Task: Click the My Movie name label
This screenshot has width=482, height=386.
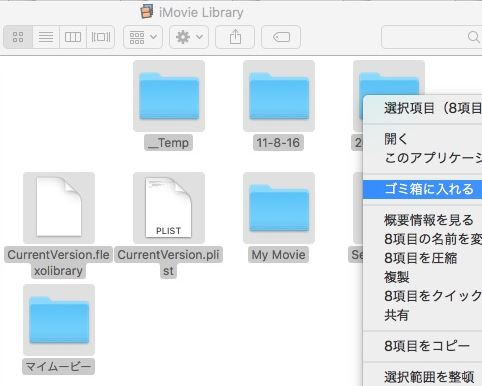Action: (x=278, y=255)
